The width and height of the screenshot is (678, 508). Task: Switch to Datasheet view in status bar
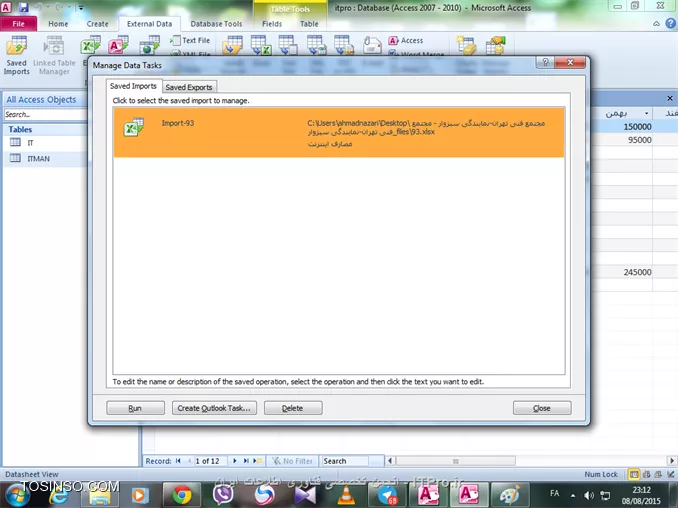click(x=634, y=474)
